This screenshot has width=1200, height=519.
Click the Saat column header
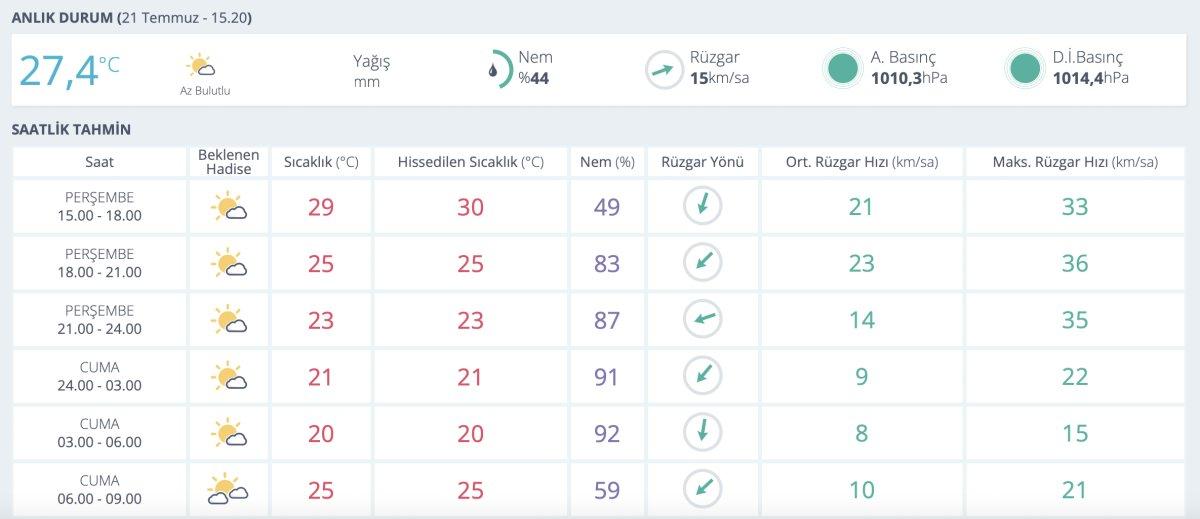[99, 162]
